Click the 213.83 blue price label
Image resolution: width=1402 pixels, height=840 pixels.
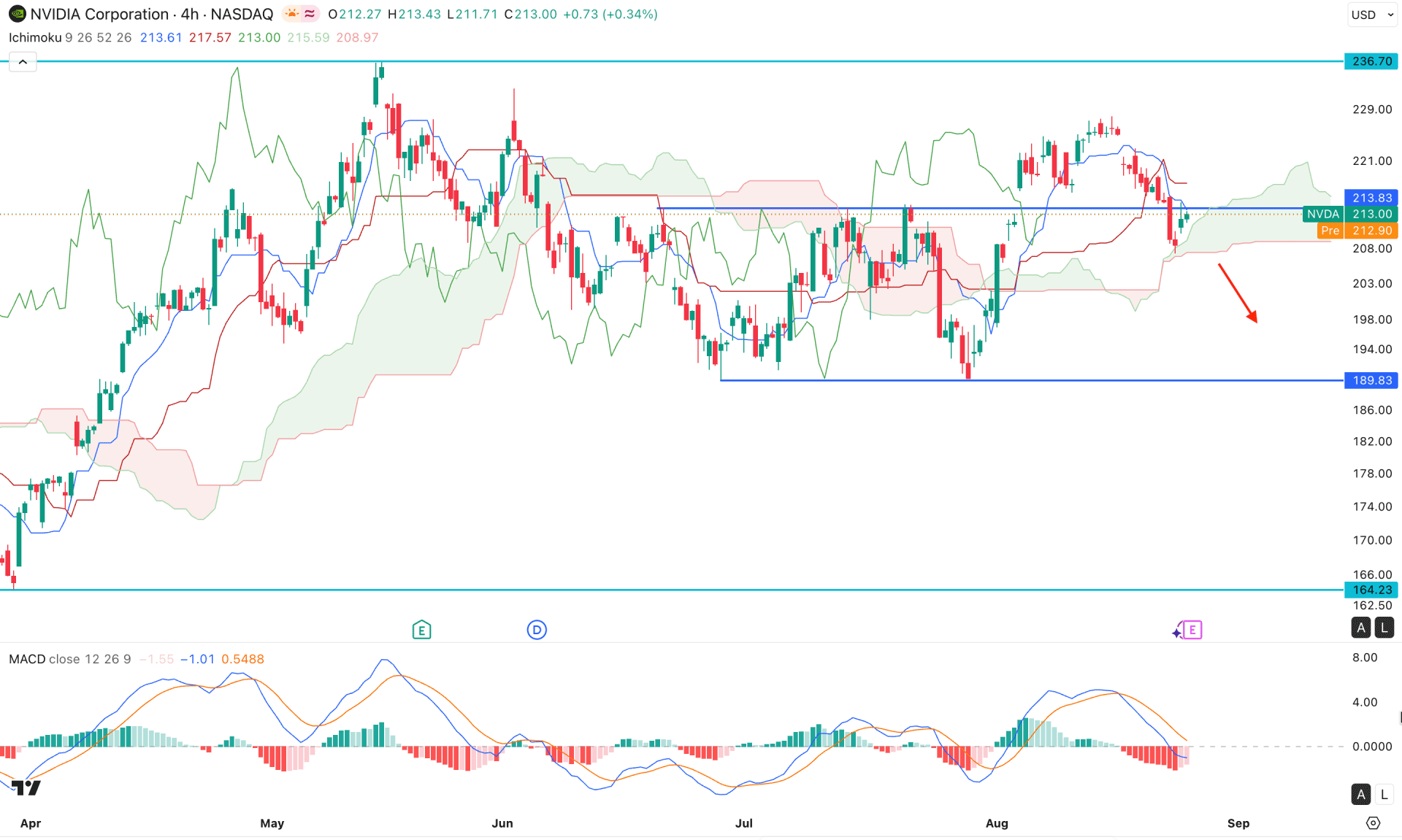[1371, 198]
